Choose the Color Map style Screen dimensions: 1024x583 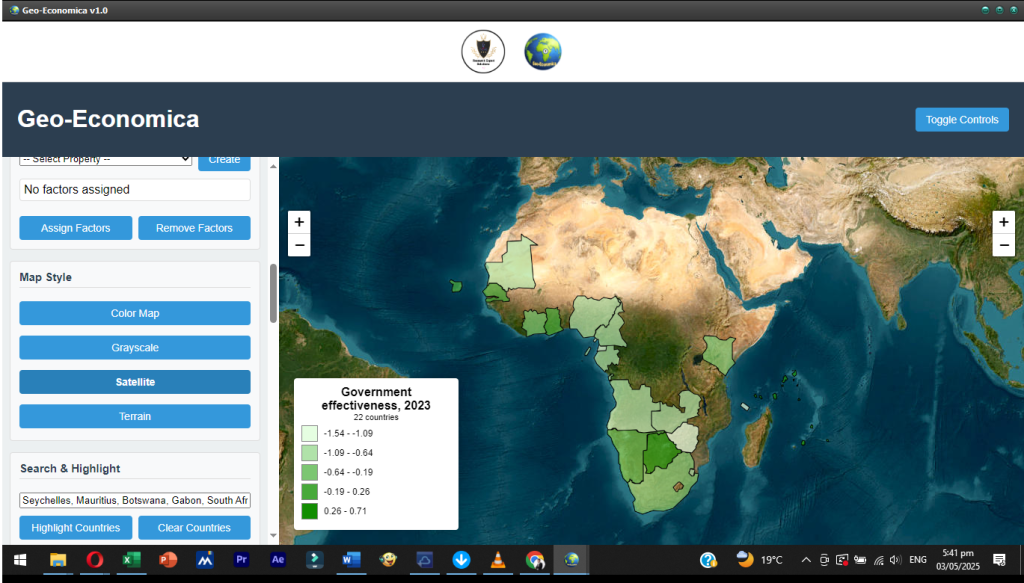(x=135, y=314)
